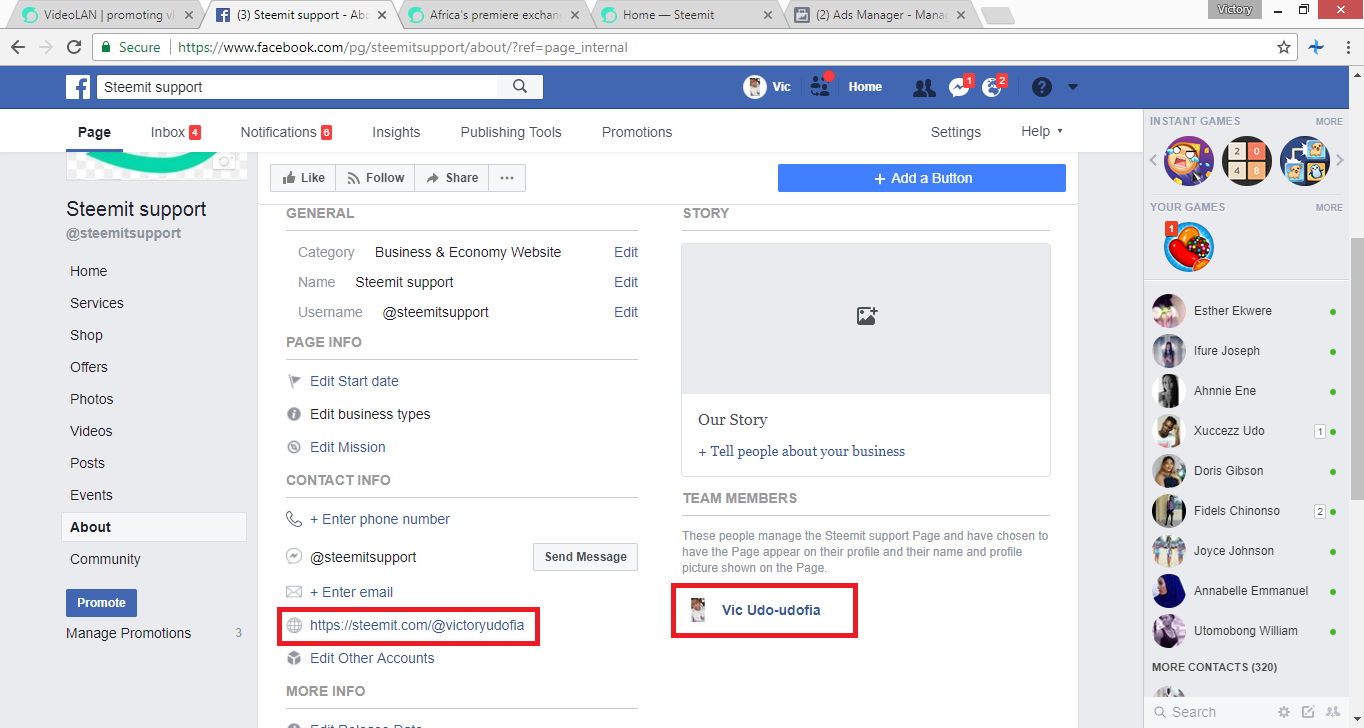Open the 2048 instant game icon
The height and width of the screenshot is (728, 1364).
pyautogui.click(x=1247, y=161)
